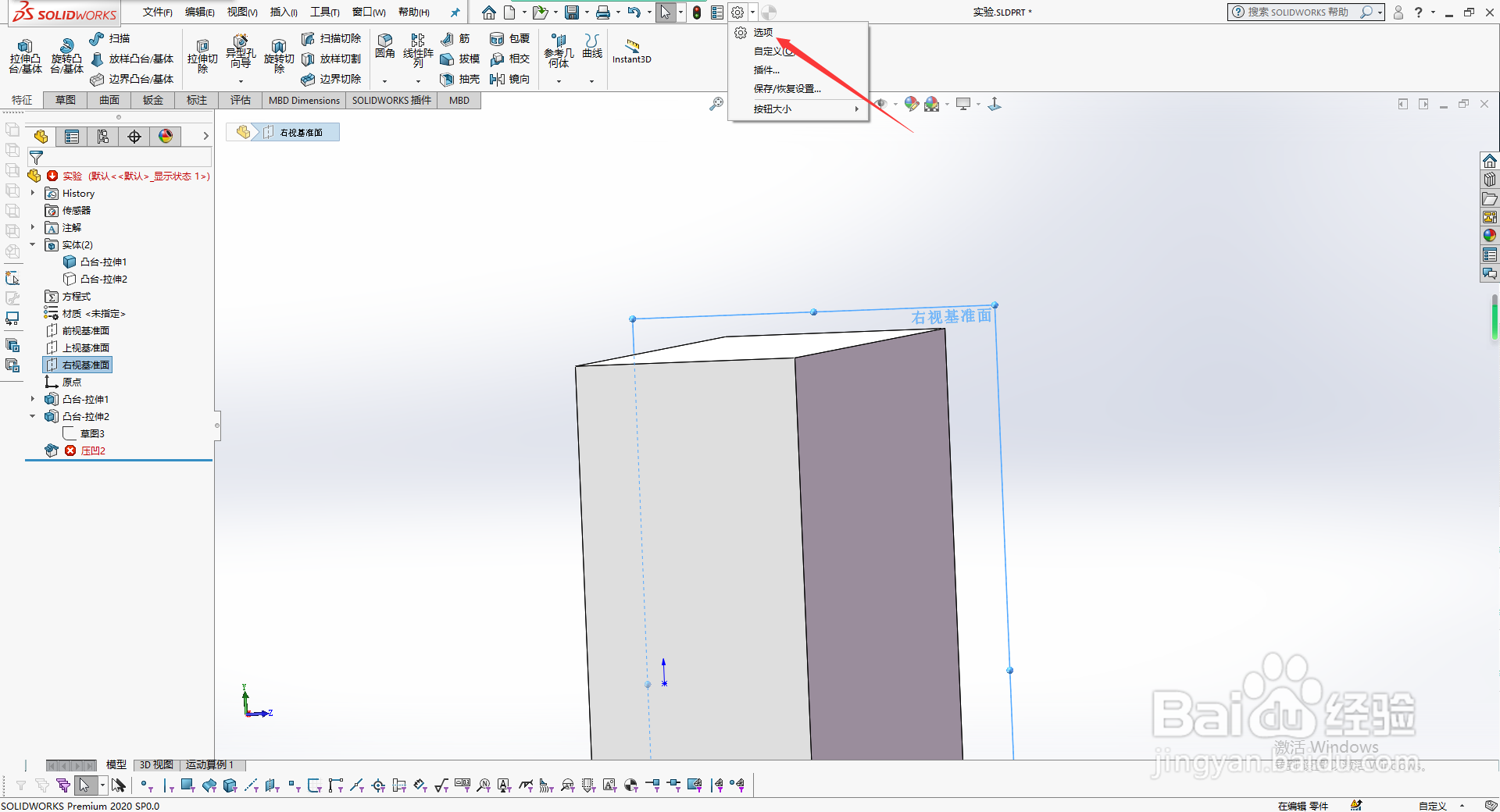
Task: Toggle the FeatureManager filter funnel
Action: [x=35, y=157]
